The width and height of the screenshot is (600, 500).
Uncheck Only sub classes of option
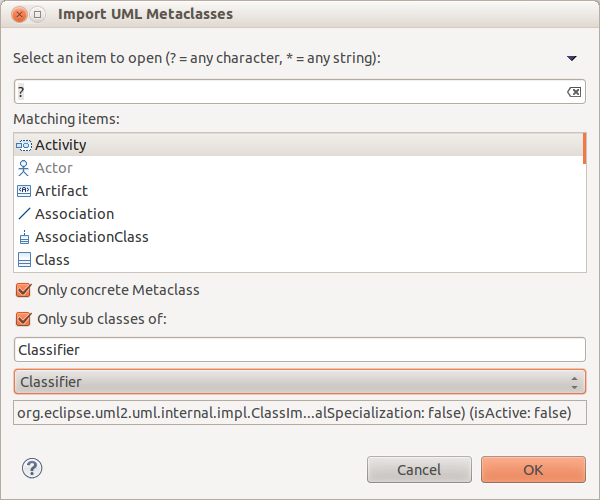click(x=23, y=319)
